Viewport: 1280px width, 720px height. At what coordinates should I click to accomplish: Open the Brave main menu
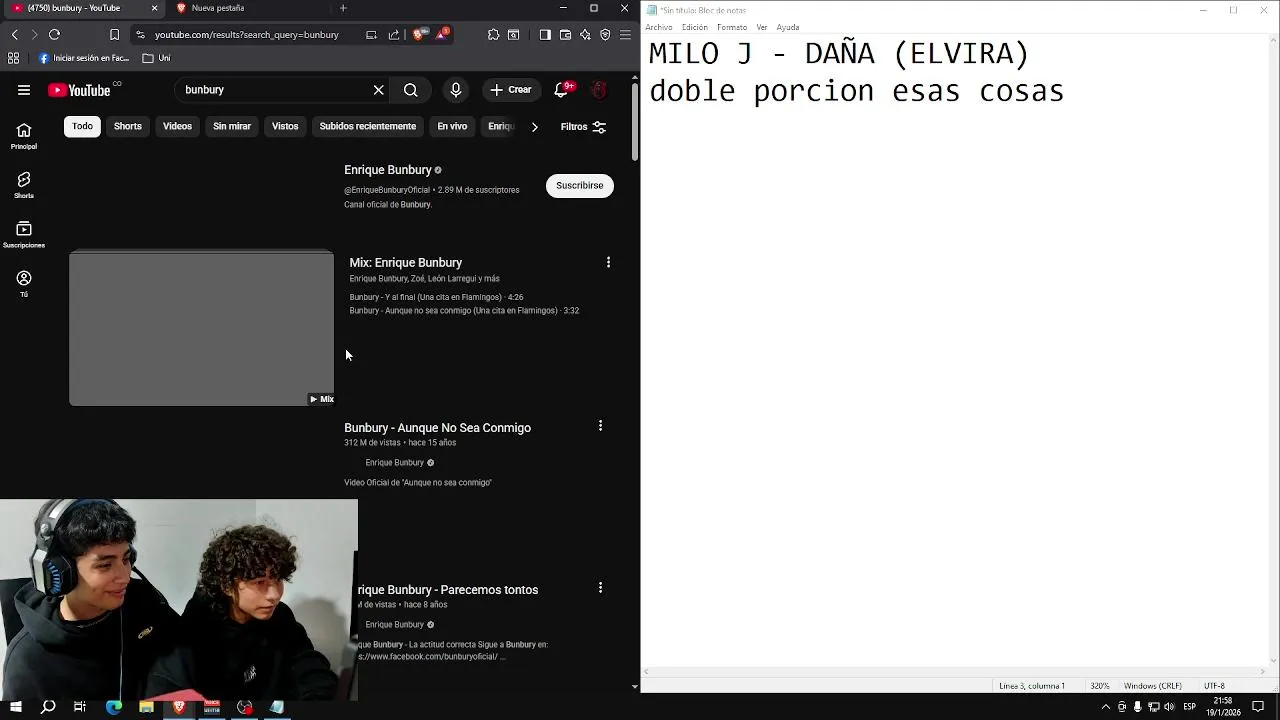pyautogui.click(x=625, y=34)
